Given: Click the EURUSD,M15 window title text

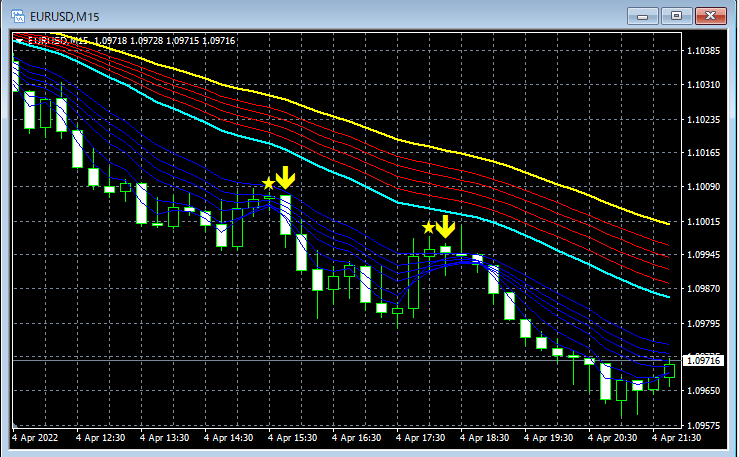Looking at the screenshot, I should (65, 17).
